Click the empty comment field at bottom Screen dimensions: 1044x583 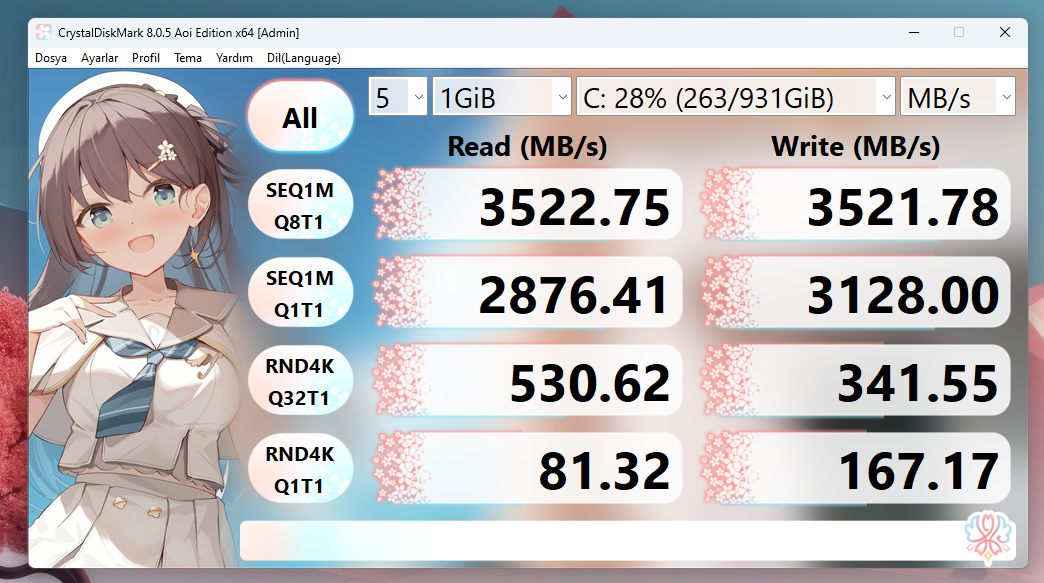coord(628,540)
